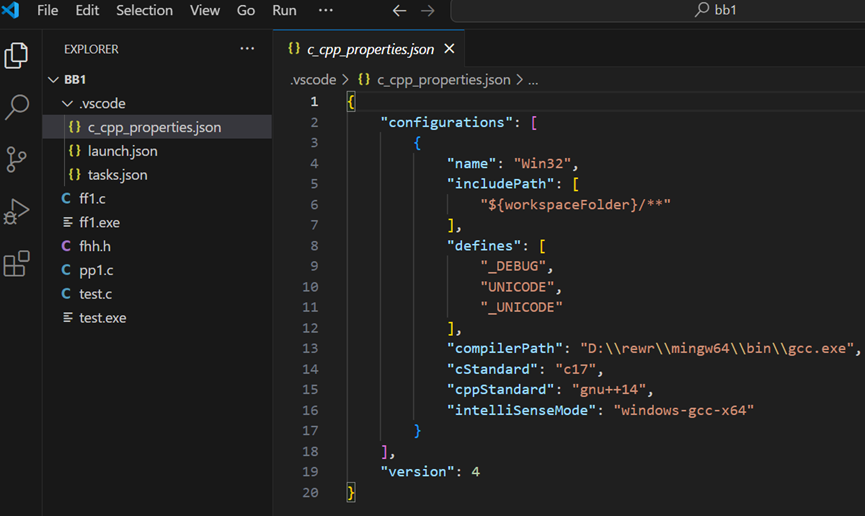Click the "_UNICODE" value on line 11

pyautogui.click(x=521, y=307)
